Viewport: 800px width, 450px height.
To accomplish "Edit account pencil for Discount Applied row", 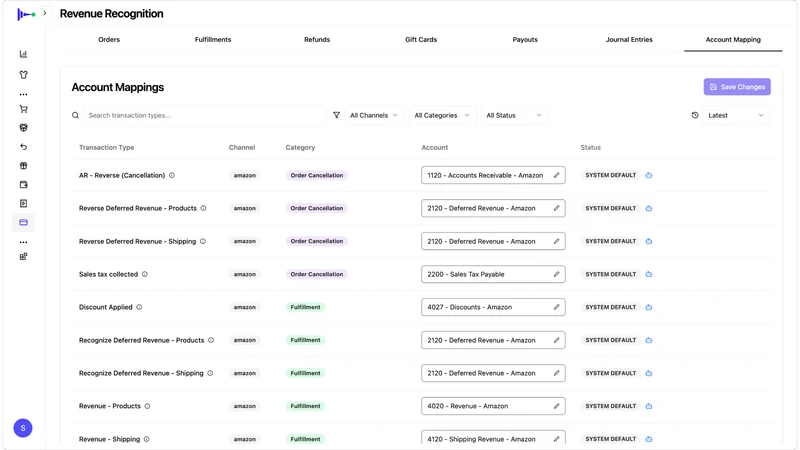I will pos(557,307).
